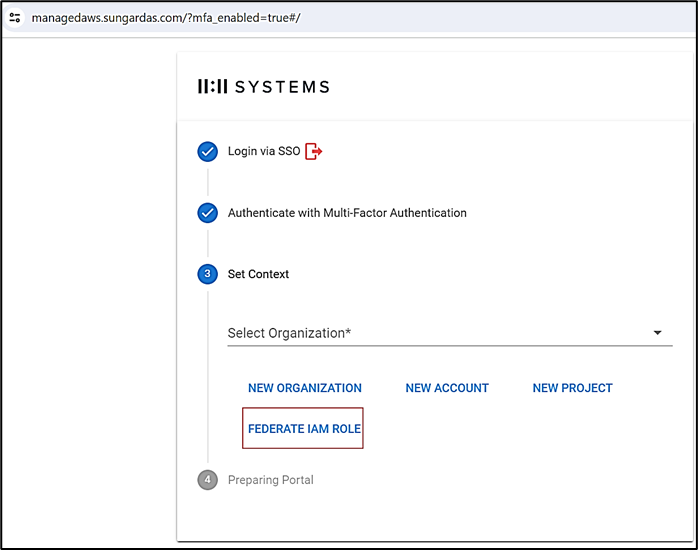This screenshot has width=698, height=550.
Task: Select the Preparing Portal step label
Action: coord(271,480)
